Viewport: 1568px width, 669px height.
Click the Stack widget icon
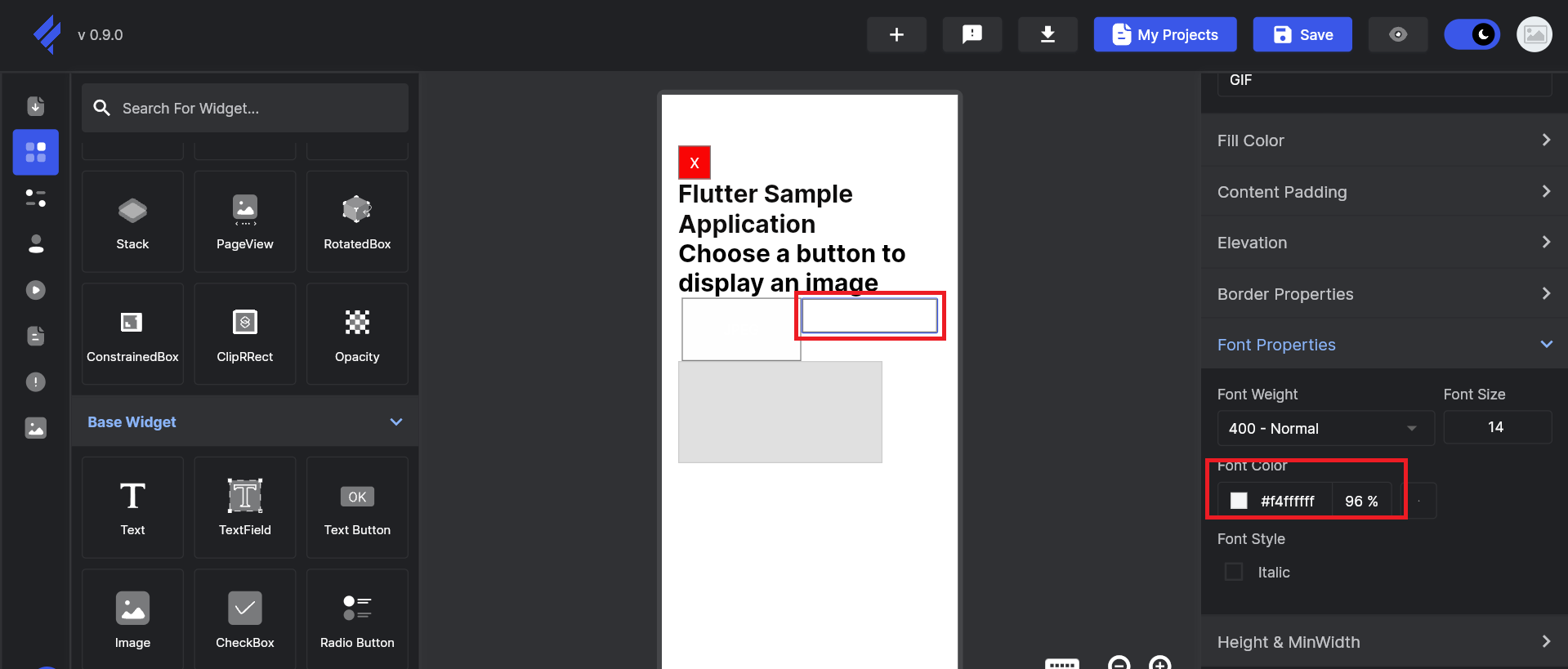click(x=132, y=212)
